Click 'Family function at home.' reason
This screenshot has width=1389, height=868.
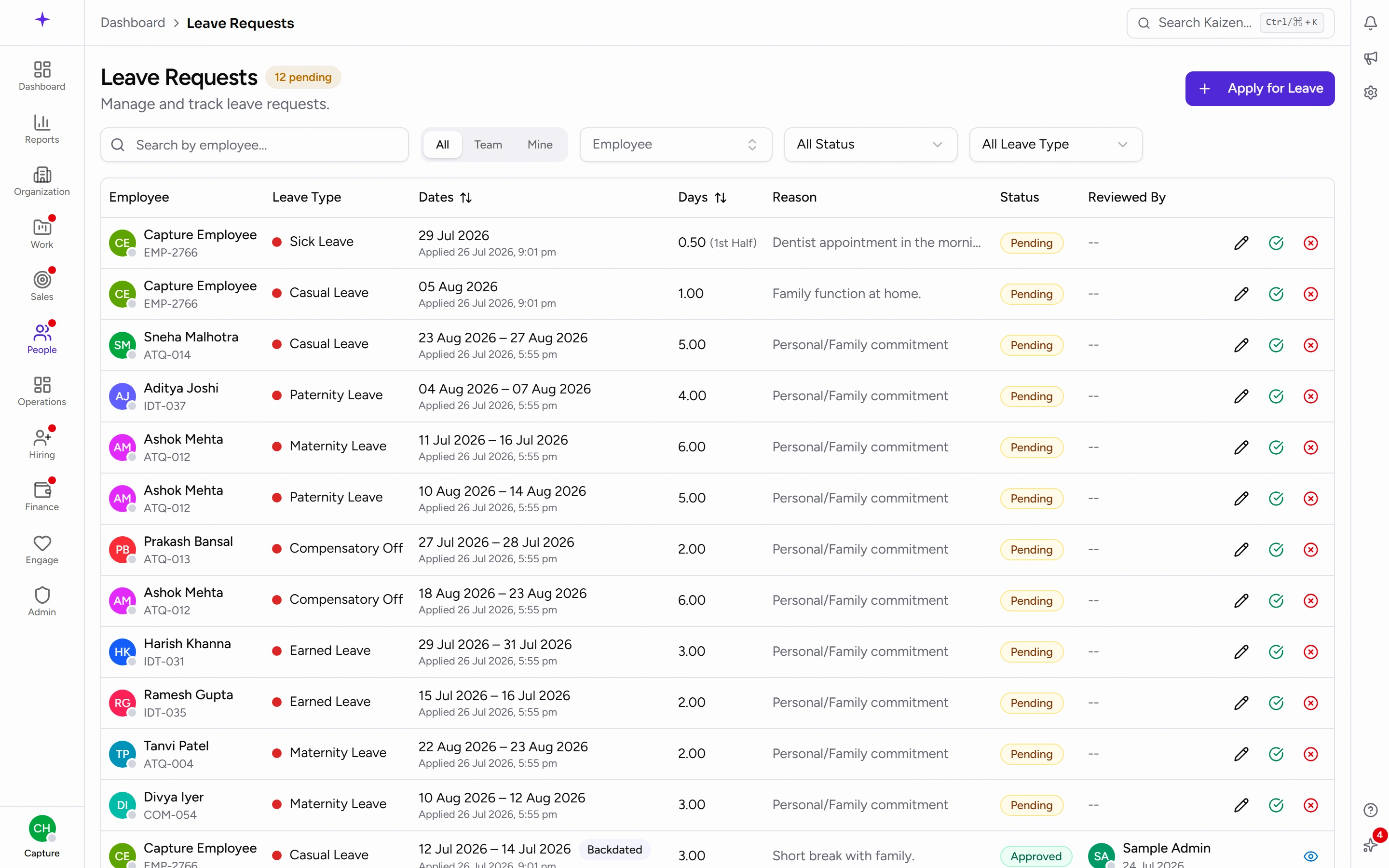[846, 293]
